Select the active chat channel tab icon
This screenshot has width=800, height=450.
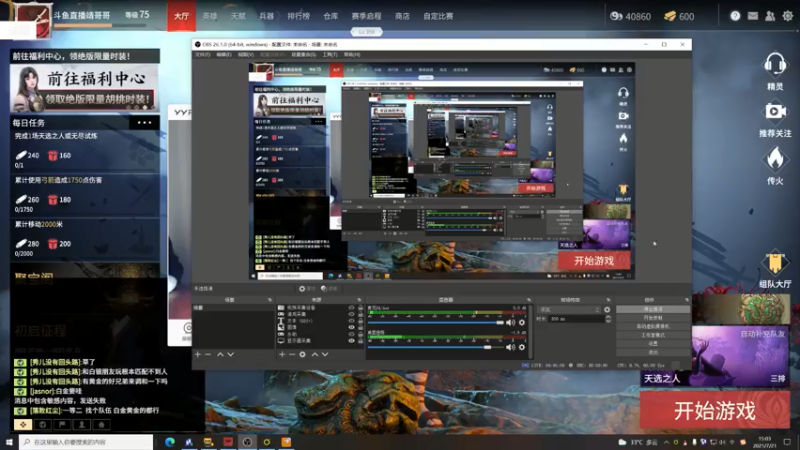coord(23,424)
